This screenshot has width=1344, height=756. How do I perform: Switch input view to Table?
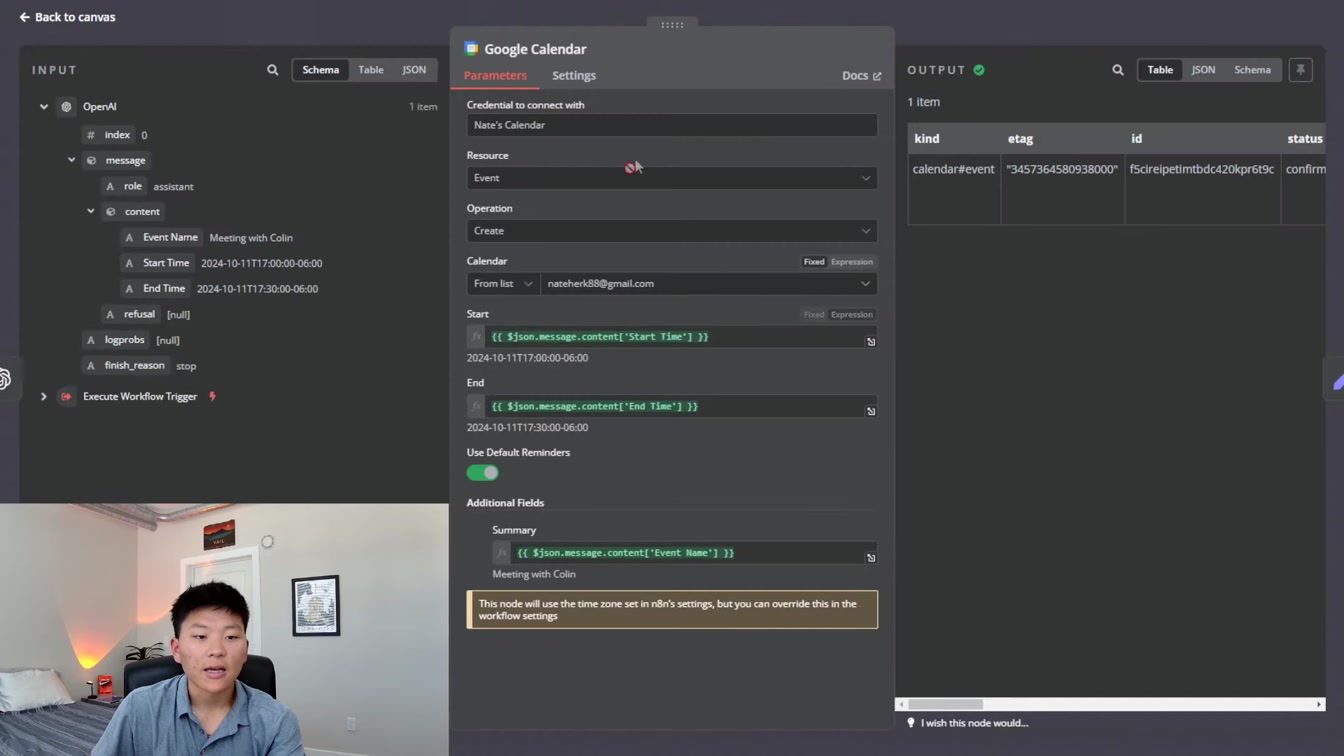pos(371,70)
